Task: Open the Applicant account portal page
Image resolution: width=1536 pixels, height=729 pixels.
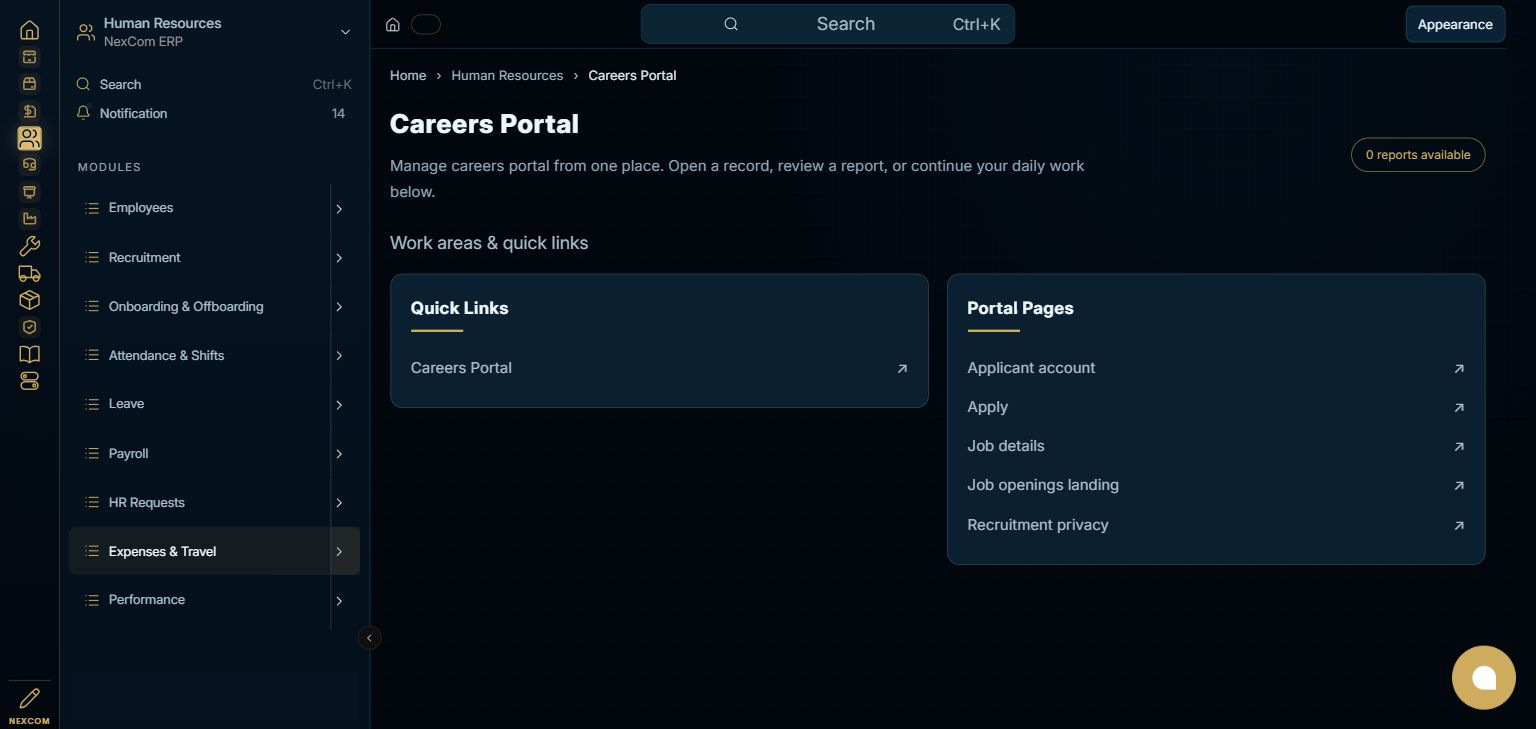Action: tap(1216, 368)
